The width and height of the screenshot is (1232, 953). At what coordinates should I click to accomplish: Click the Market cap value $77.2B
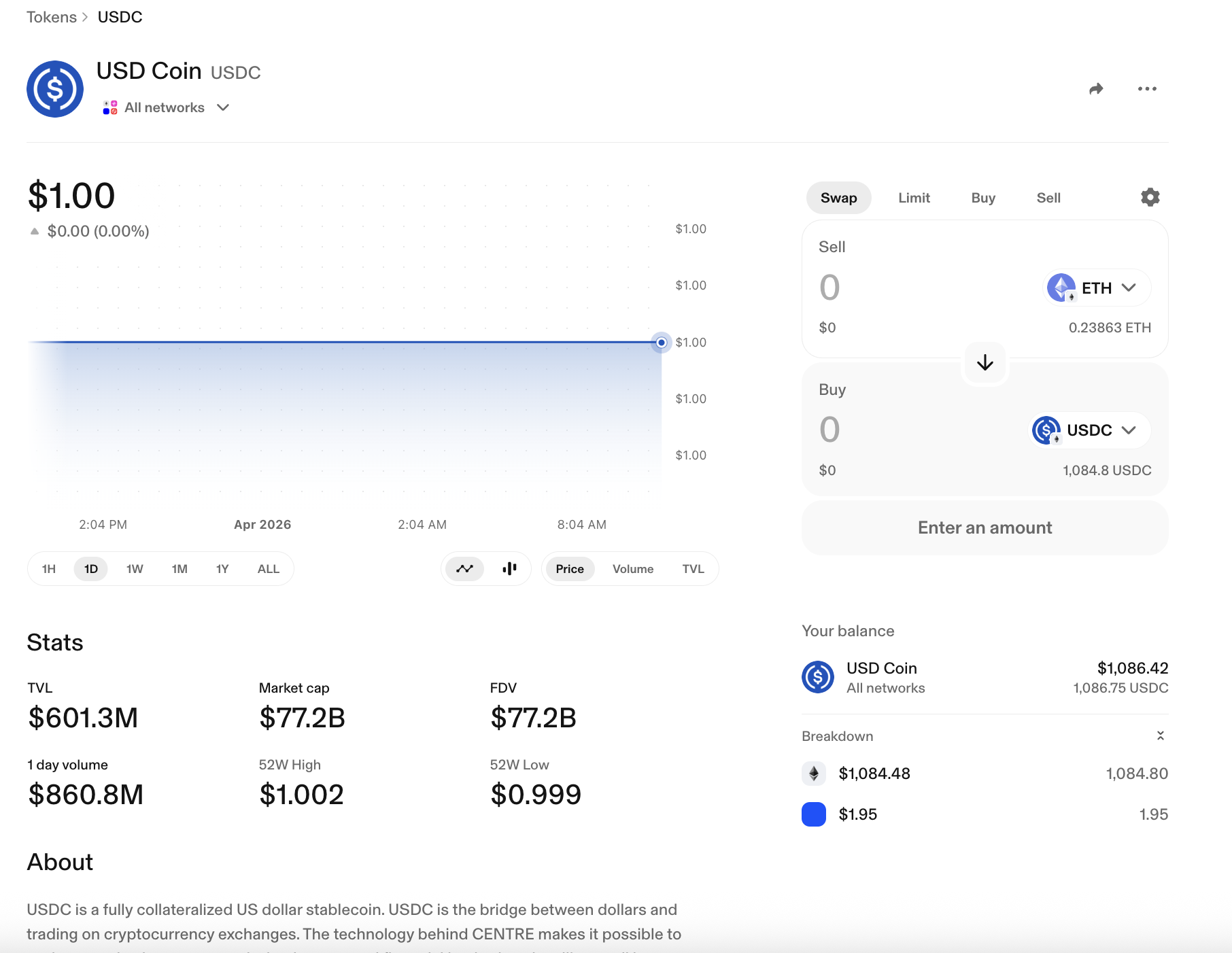click(302, 718)
